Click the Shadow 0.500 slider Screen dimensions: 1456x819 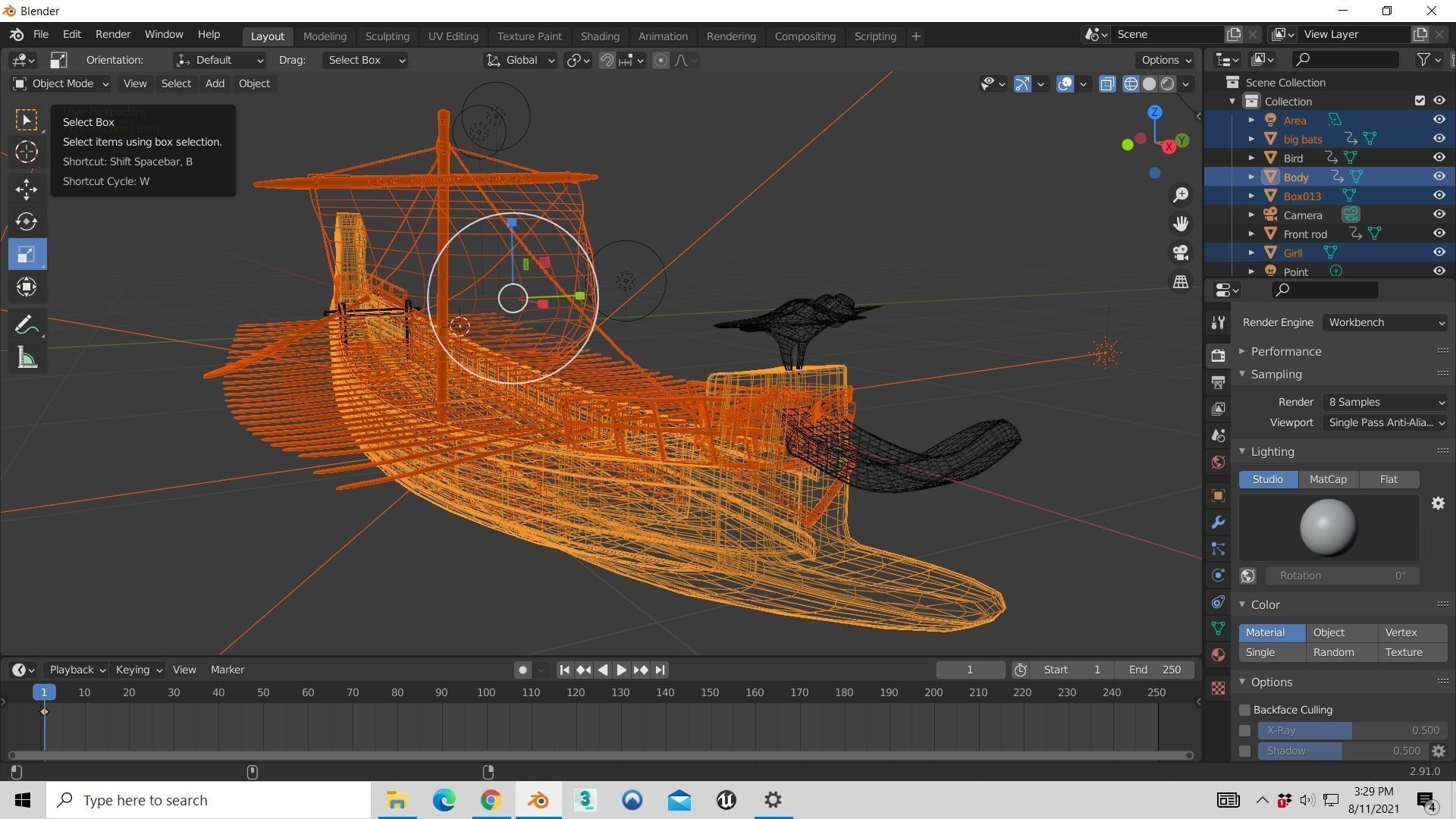[x=1343, y=752]
